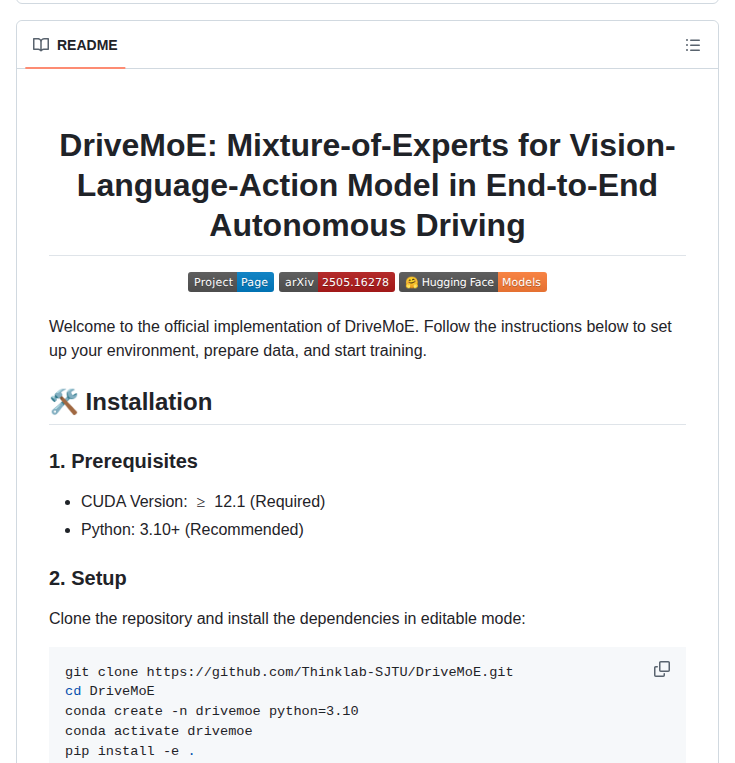735x763 pixels.
Task: Click the DriveMoE title heading
Action: [368, 185]
